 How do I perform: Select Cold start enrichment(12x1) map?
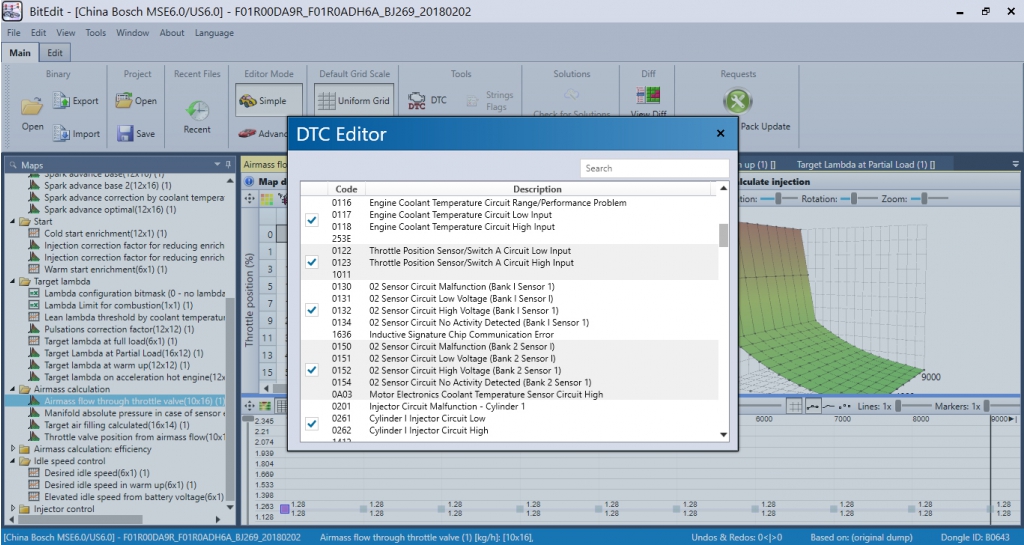[x=105, y=234]
